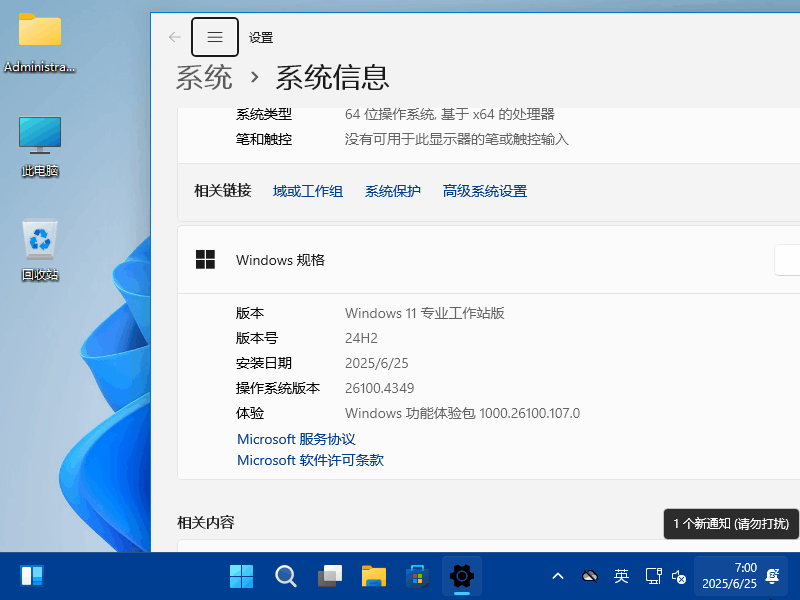Viewport: 800px width, 600px height.
Task: Select the 回收站 recycle bin icon
Action: 40,250
